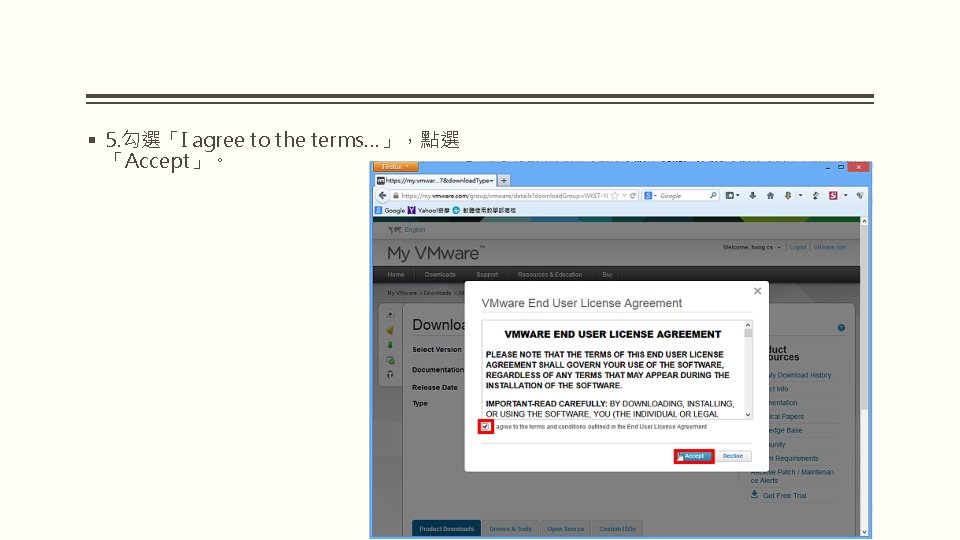Select the Open Source tab
This screenshot has height=540, width=960.
point(566,528)
